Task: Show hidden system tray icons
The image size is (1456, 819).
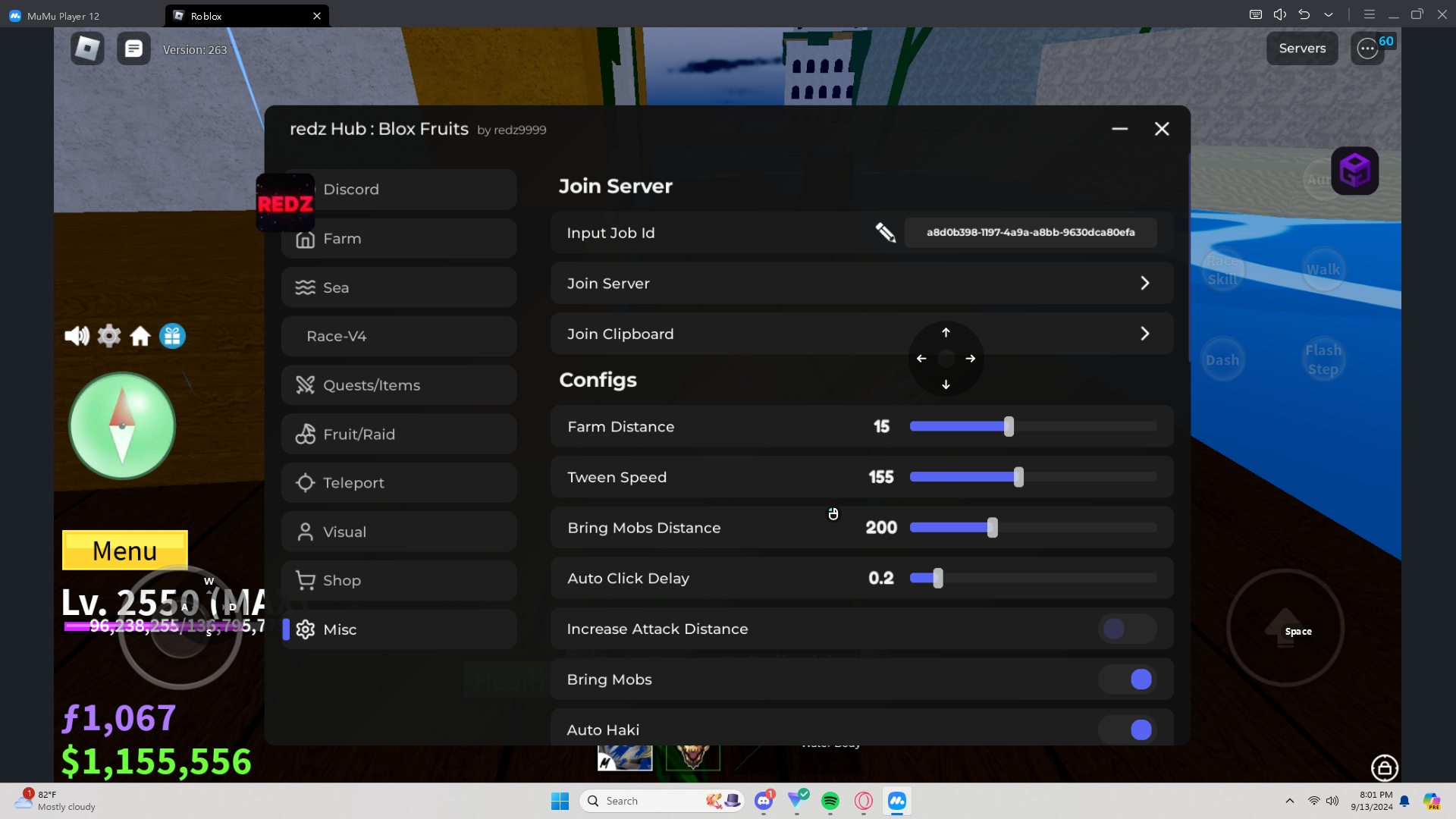Action: tap(1290, 801)
